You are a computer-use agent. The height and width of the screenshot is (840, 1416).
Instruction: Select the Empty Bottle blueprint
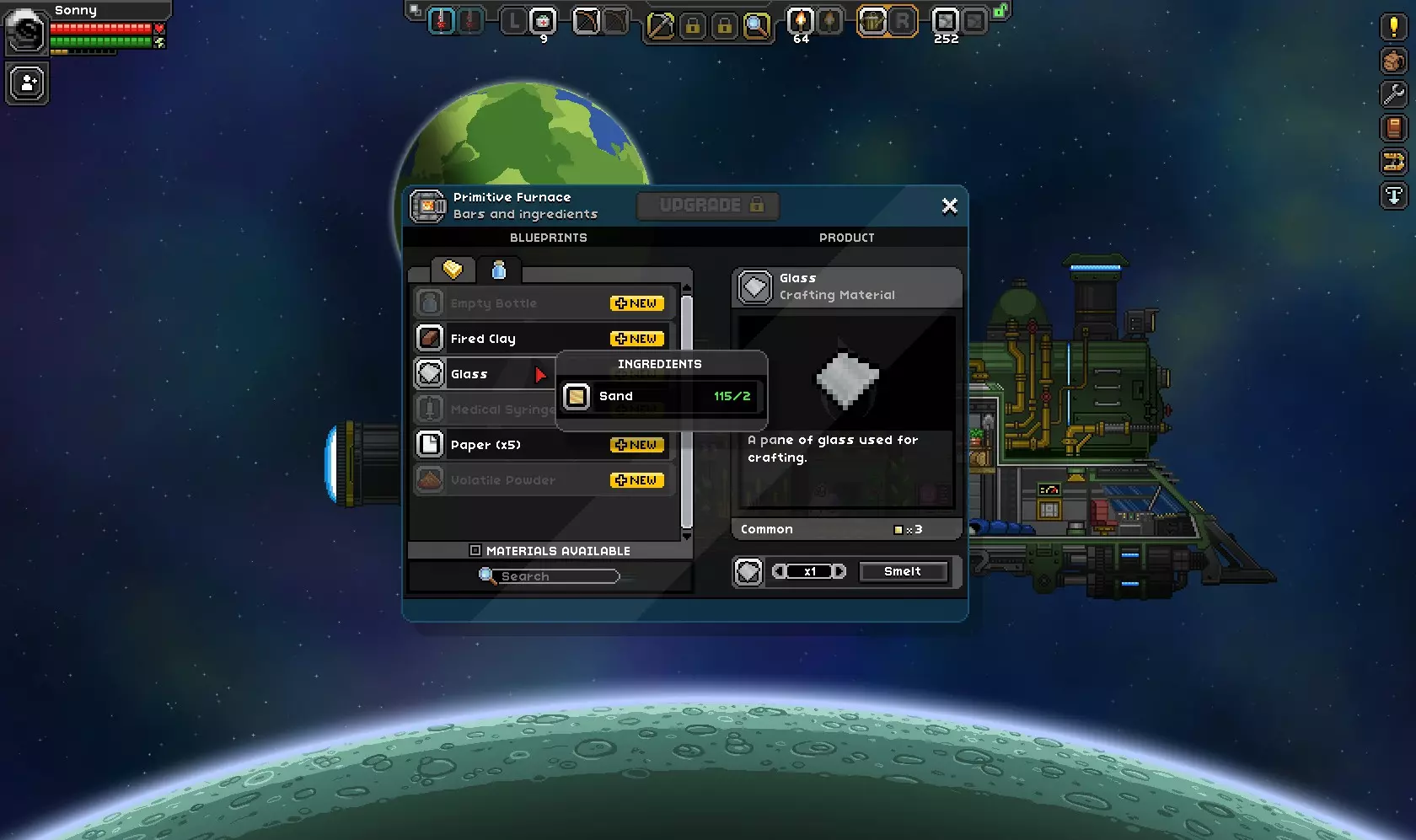pyautogui.click(x=544, y=303)
